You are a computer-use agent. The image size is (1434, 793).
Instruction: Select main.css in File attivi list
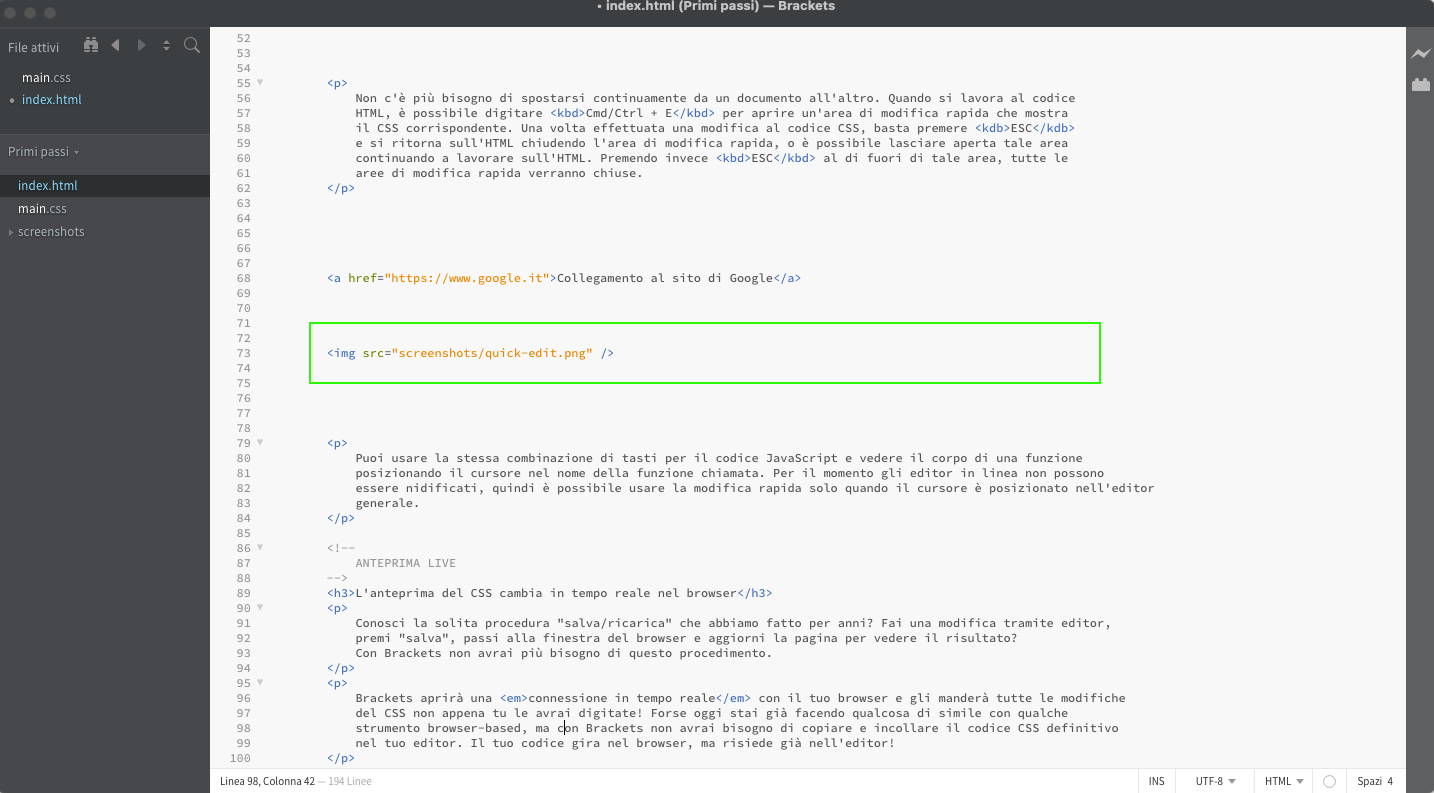pos(46,78)
